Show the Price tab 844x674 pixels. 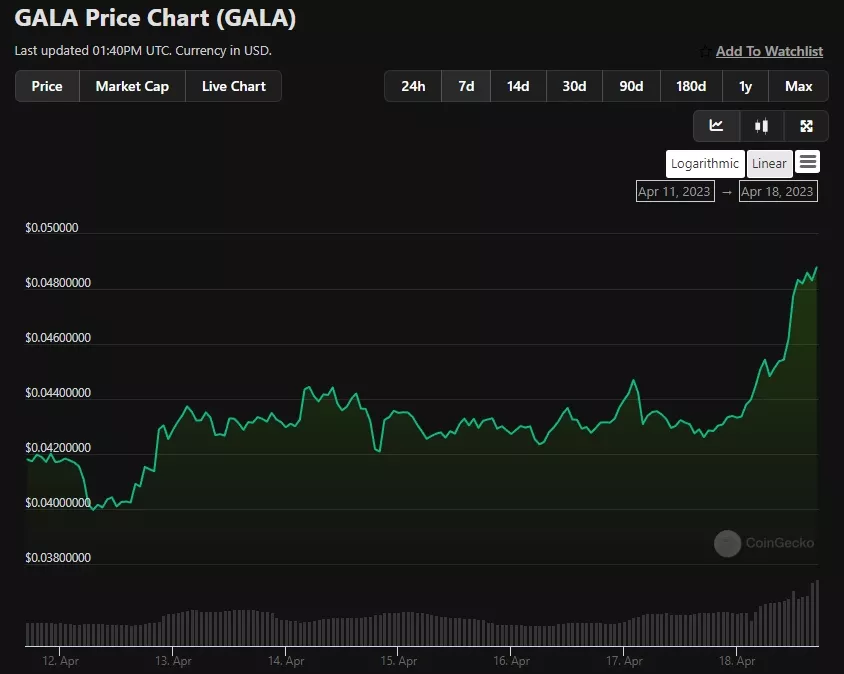coord(47,86)
